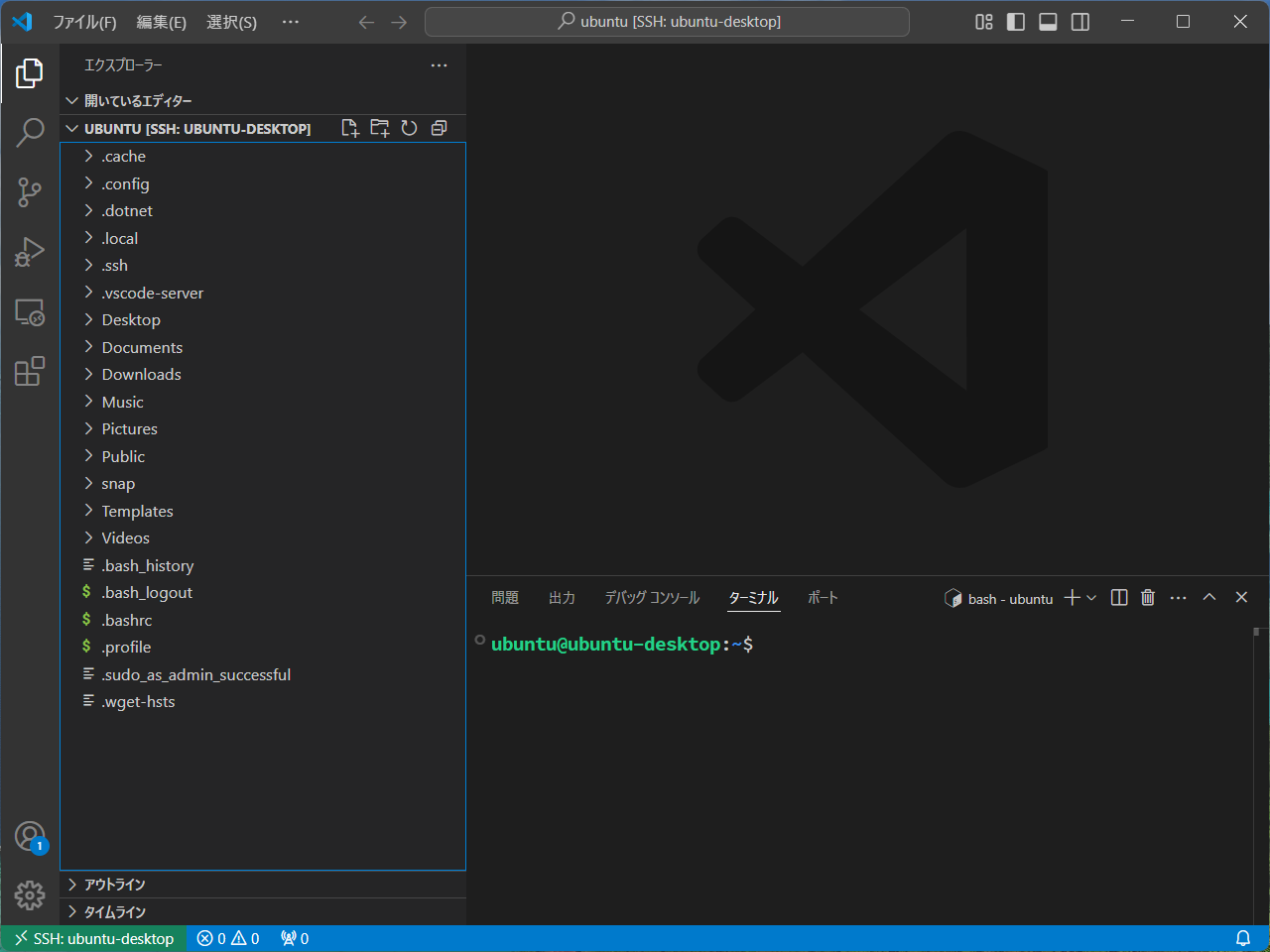Image resolution: width=1270 pixels, height=952 pixels.
Task: Open the .profile file
Action: point(263,648)
